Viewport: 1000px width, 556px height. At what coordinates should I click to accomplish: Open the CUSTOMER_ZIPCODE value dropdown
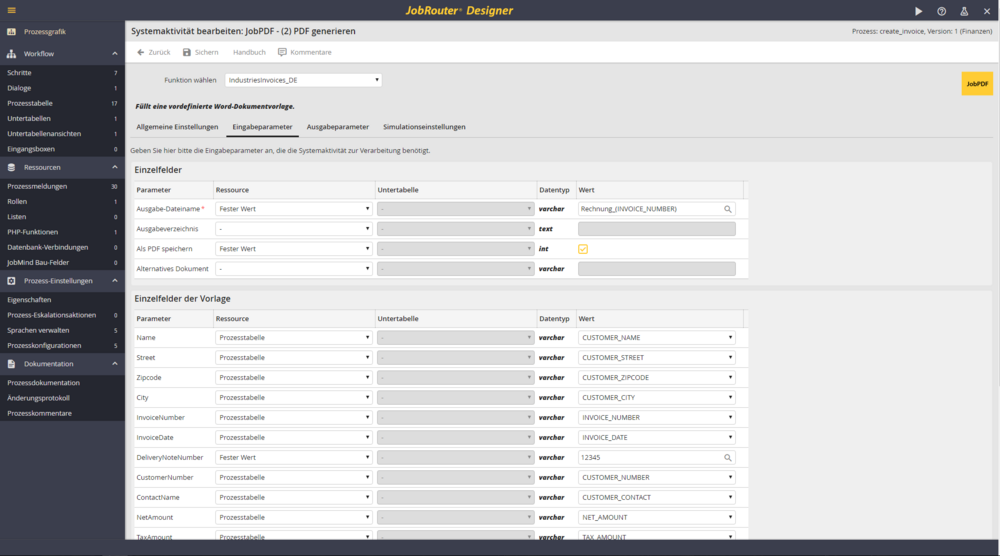[657, 377]
